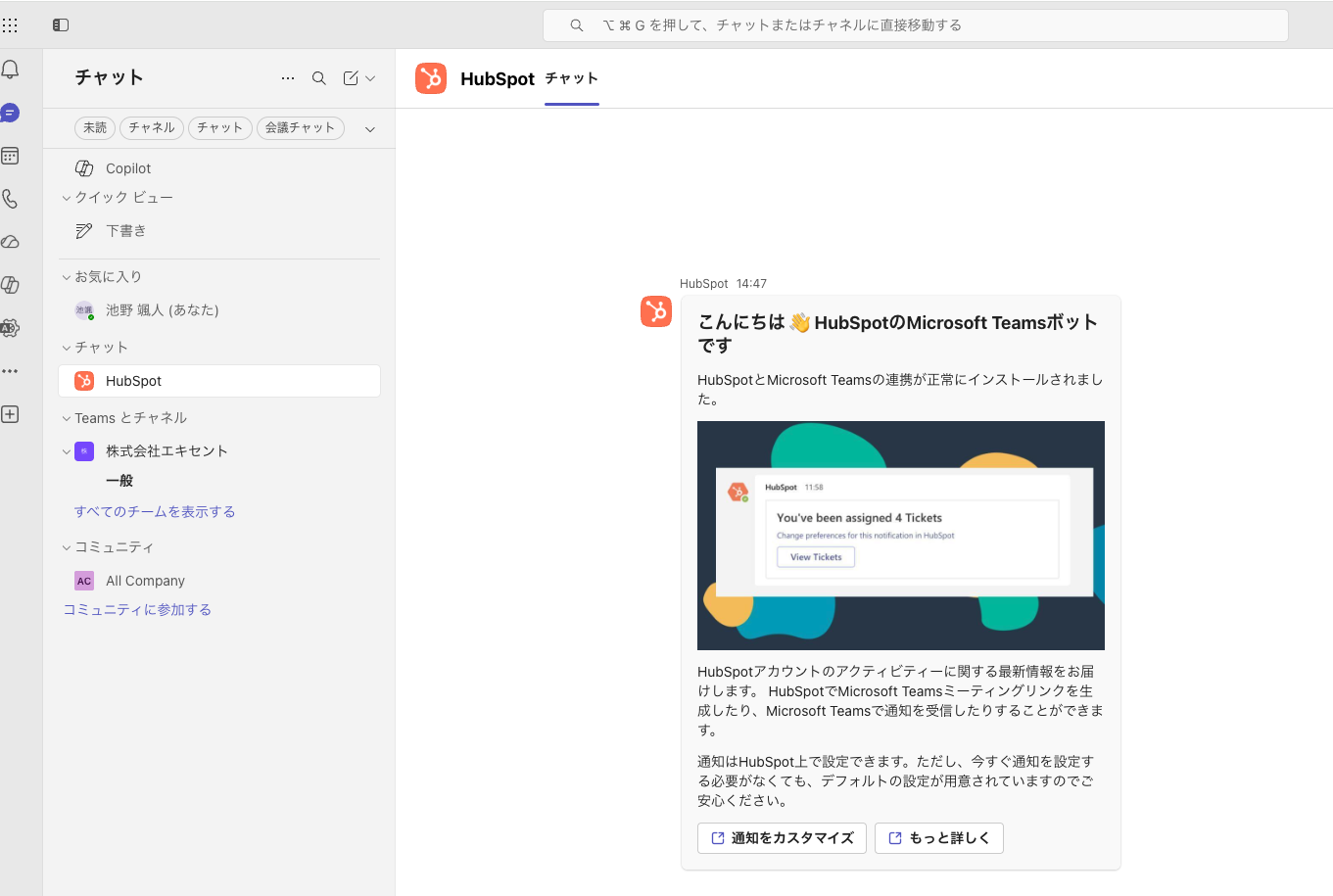The height and width of the screenshot is (896, 1333).
Task: Open the Copilot chat in the list
Action: pos(219,168)
